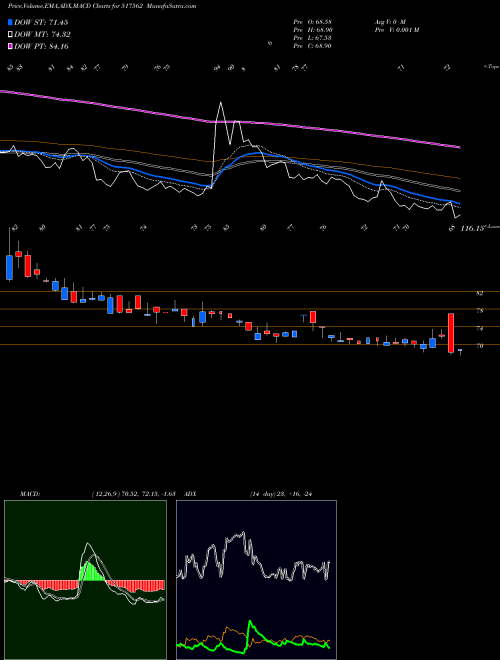Click the 116.15 price label
The width and height of the screenshot is (500, 660).
click(x=472, y=228)
